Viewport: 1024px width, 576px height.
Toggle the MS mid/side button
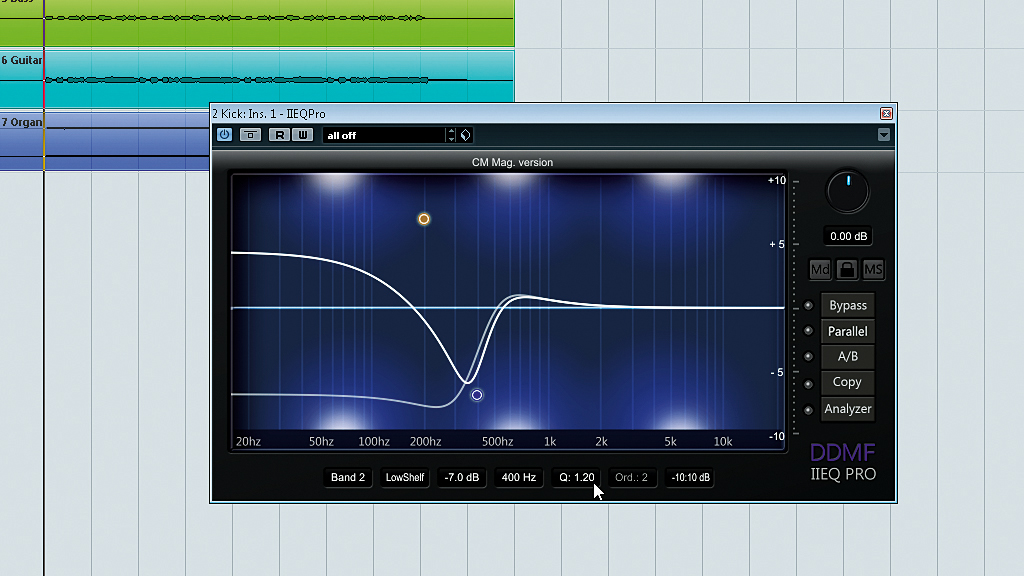tap(873, 269)
